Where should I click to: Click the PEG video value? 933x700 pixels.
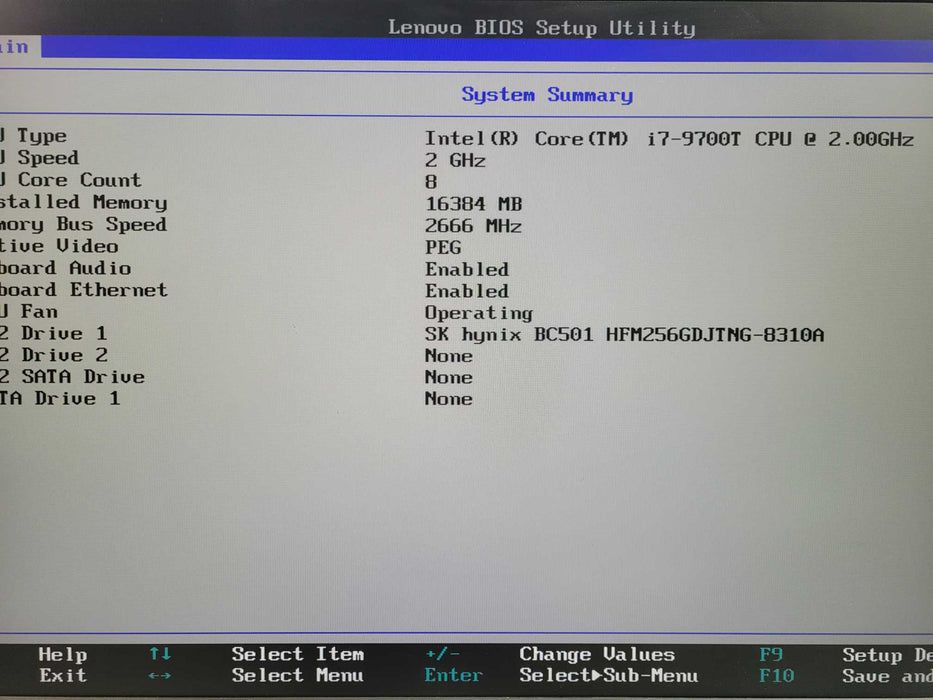[443, 248]
